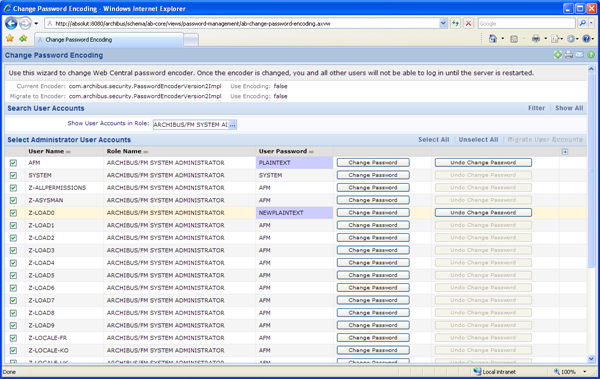Open the IE Page menu icon
The width and height of the screenshot is (600, 379).
point(555,39)
